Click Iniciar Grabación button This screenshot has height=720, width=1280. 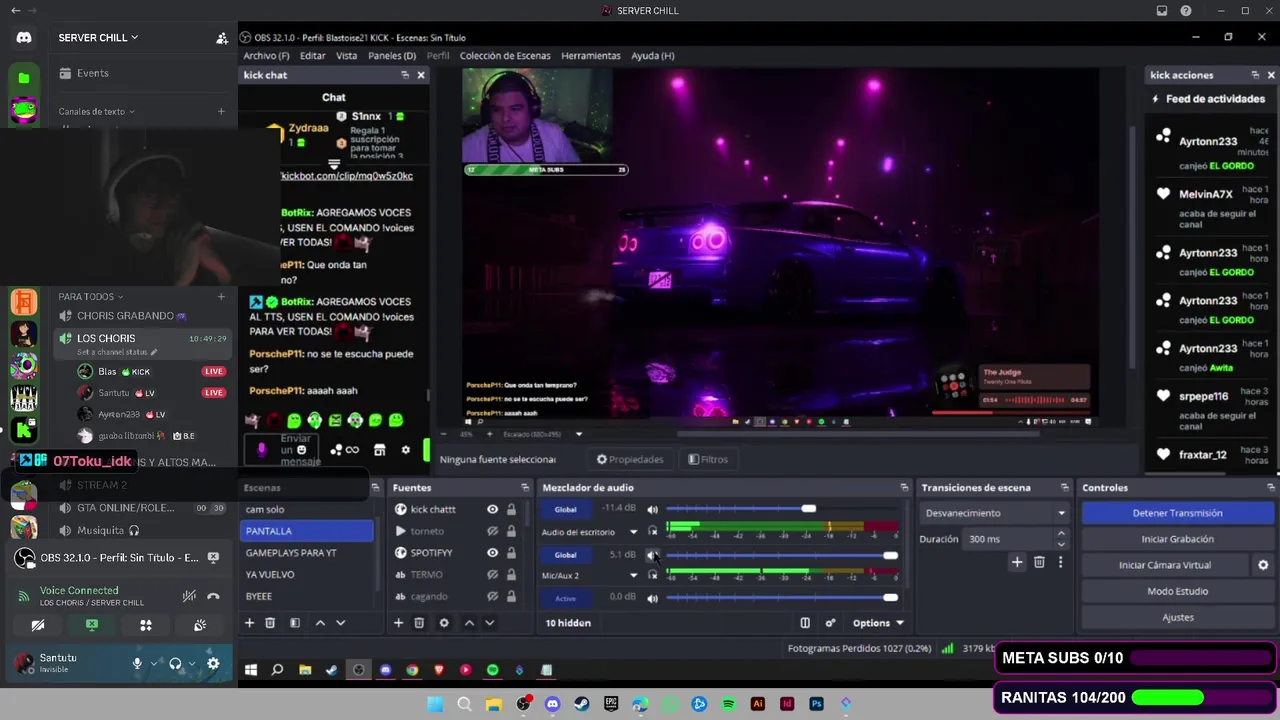click(1177, 539)
